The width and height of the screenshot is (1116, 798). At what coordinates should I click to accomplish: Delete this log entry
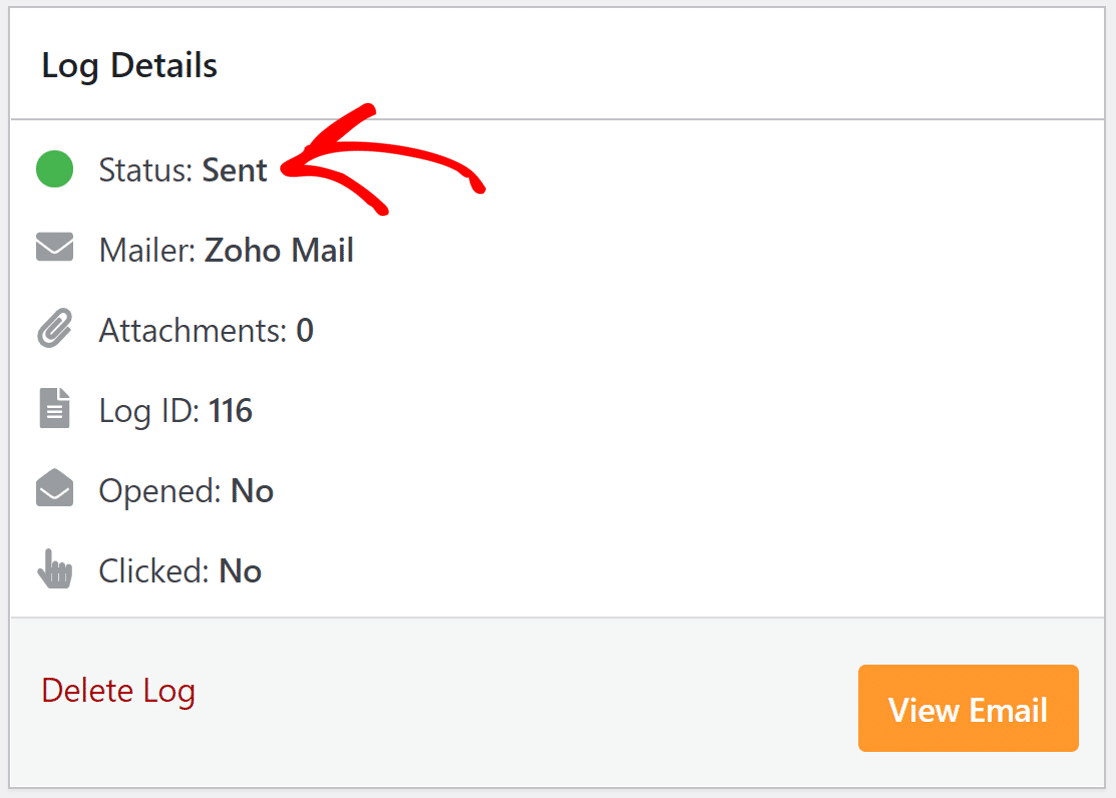pos(118,690)
